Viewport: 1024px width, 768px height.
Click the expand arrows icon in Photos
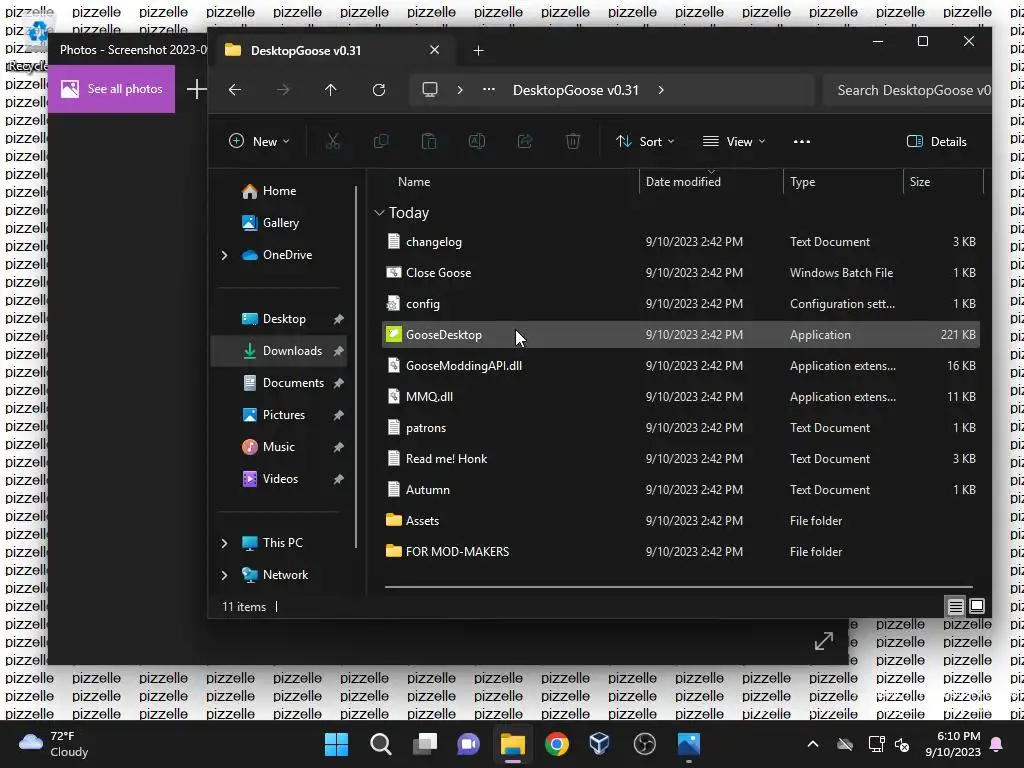click(x=824, y=641)
